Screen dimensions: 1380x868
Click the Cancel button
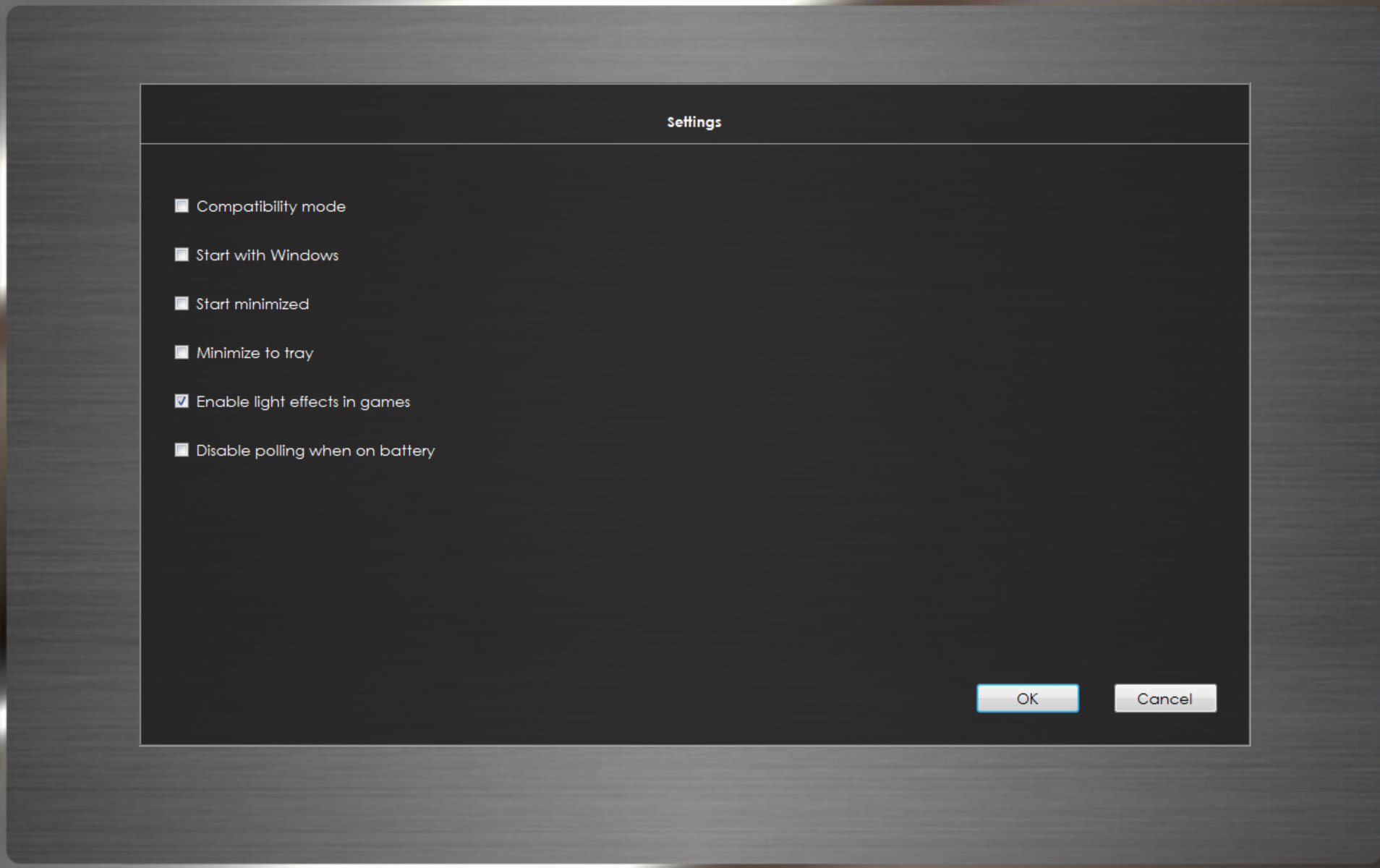(x=1164, y=698)
